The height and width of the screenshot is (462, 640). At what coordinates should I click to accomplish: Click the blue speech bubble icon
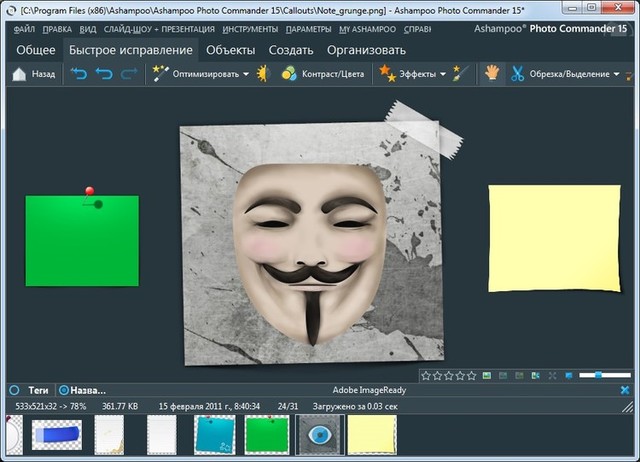(569, 375)
